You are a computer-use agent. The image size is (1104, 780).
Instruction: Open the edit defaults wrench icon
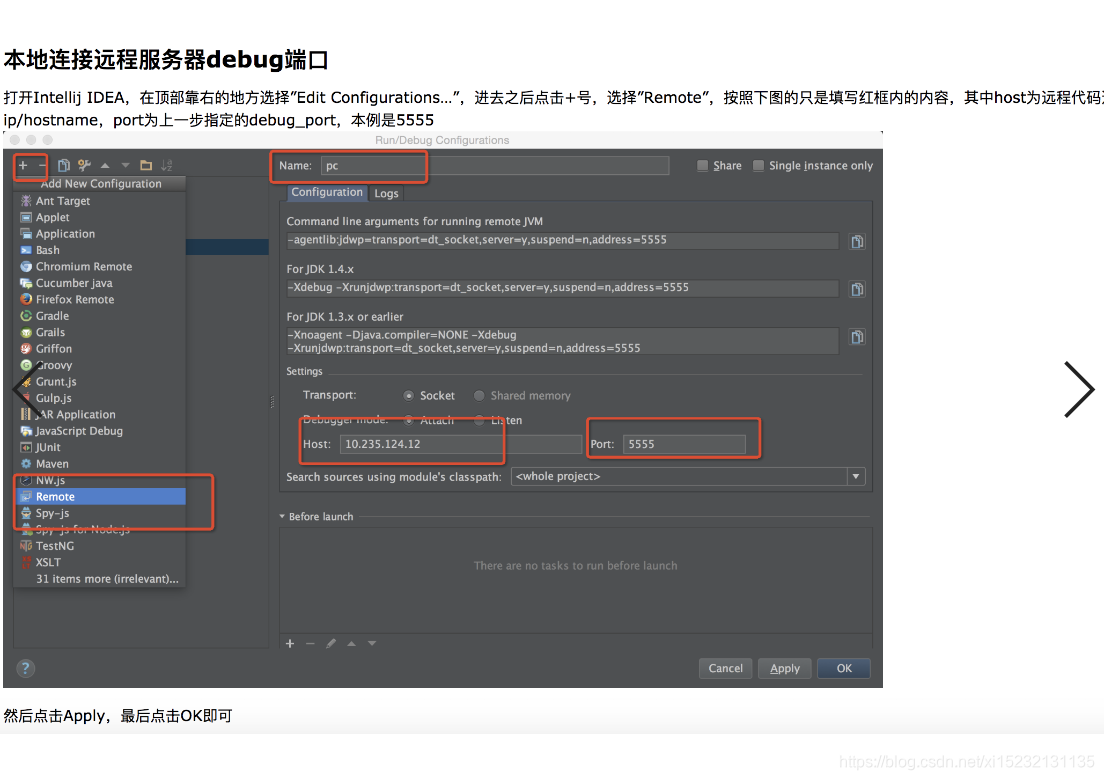84,165
